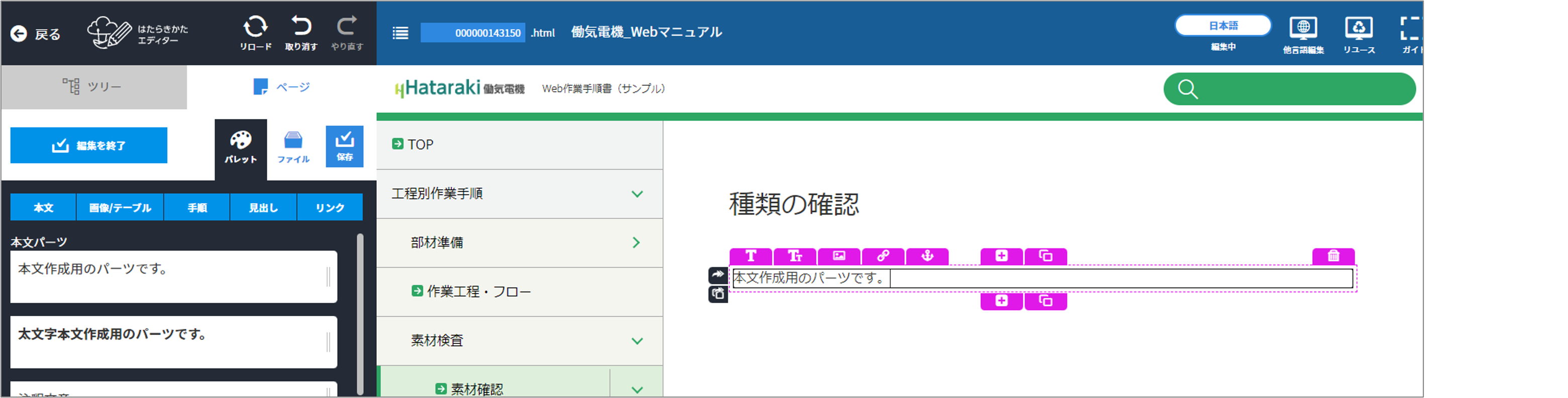
Task: Click the pink anchor icon
Action: click(x=927, y=256)
